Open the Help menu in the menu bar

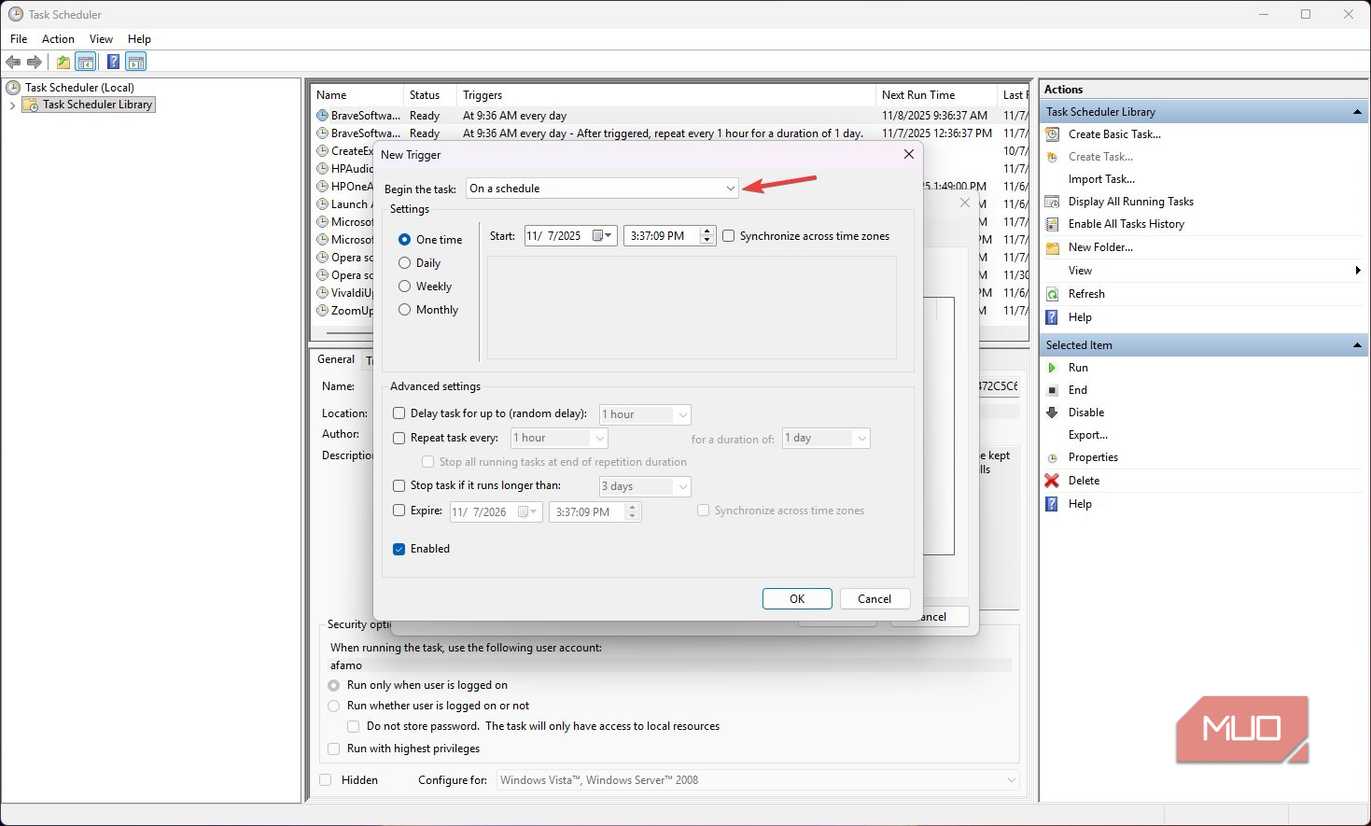pos(139,39)
